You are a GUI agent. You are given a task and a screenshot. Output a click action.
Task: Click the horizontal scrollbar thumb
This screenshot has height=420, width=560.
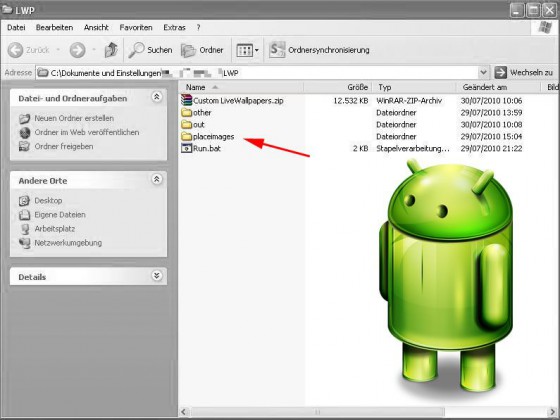[x=318, y=412]
